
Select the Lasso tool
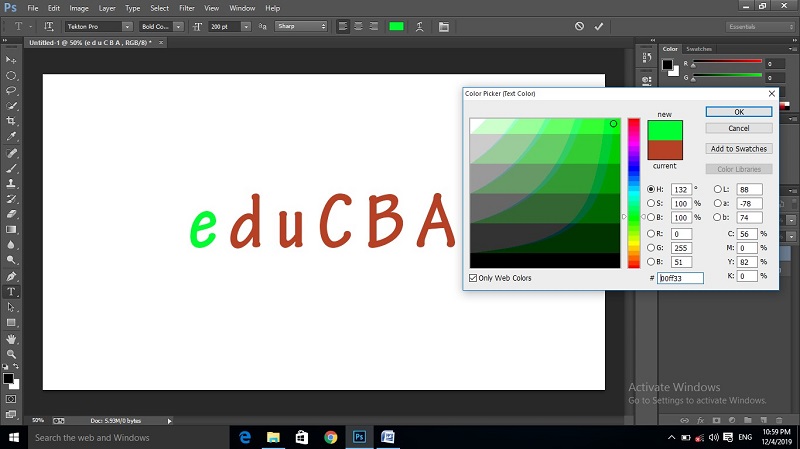11,91
